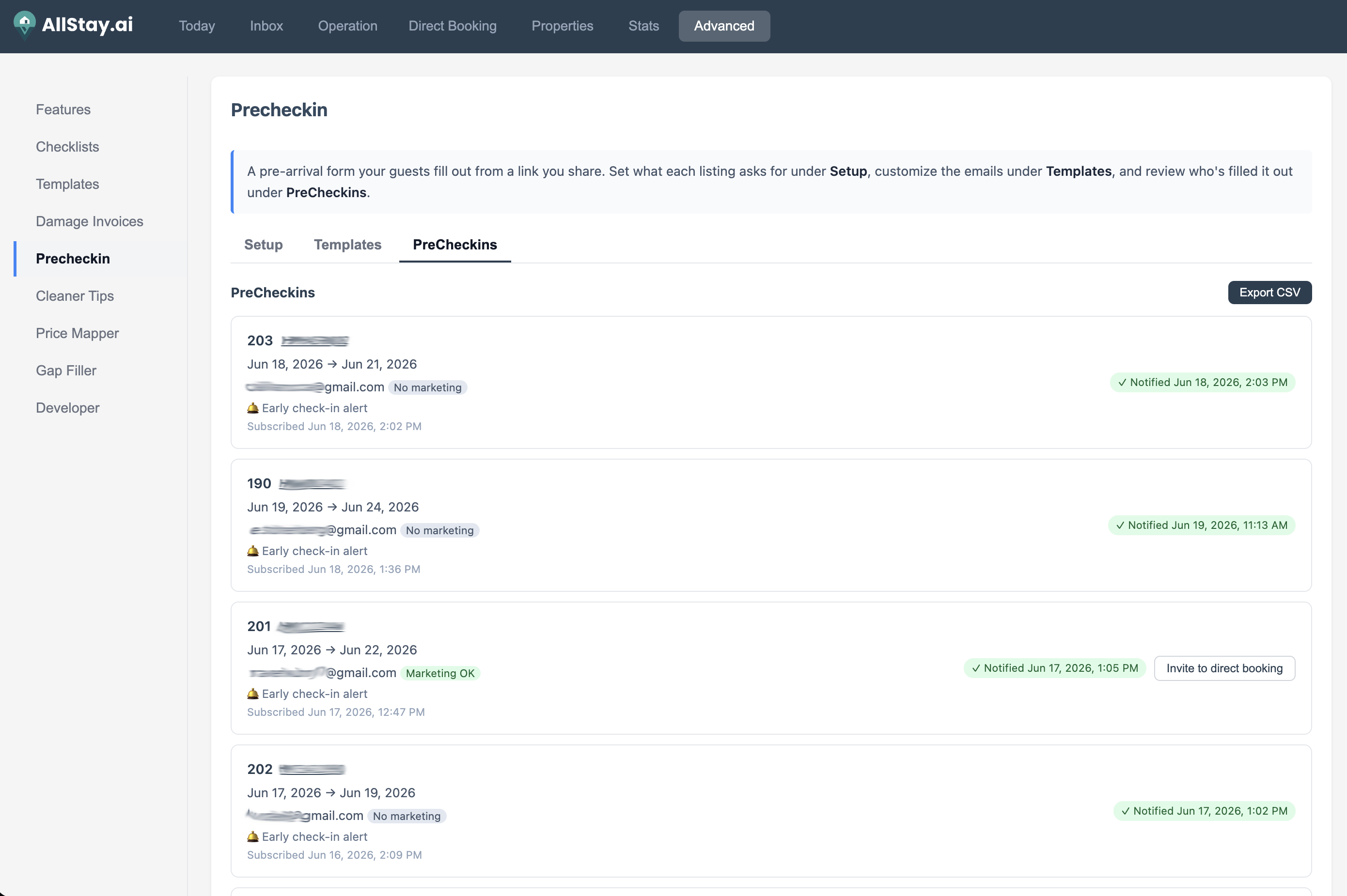The width and height of the screenshot is (1347, 896).
Task: Click Invite to direct booking button
Action: pos(1224,668)
